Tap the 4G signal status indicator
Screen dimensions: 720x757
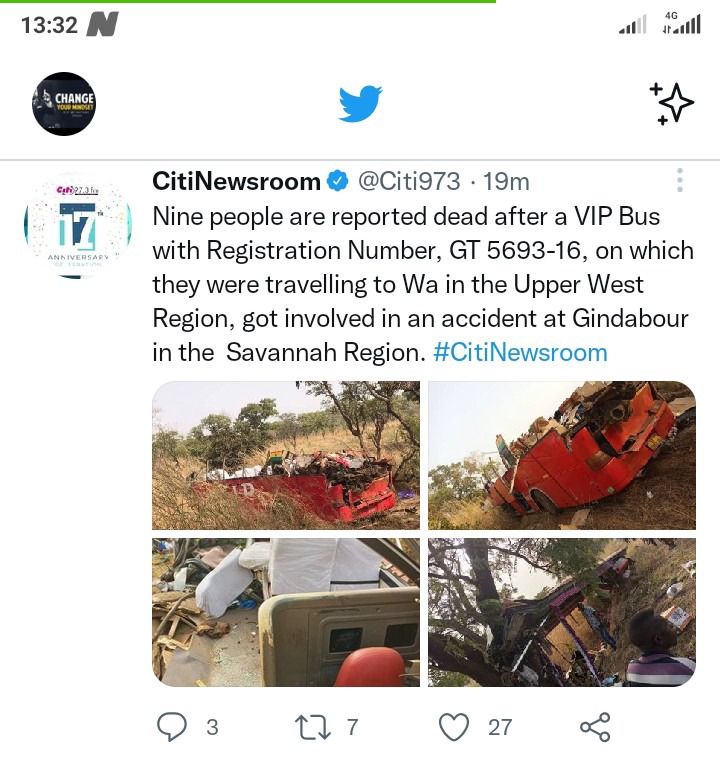[x=681, y=23]
